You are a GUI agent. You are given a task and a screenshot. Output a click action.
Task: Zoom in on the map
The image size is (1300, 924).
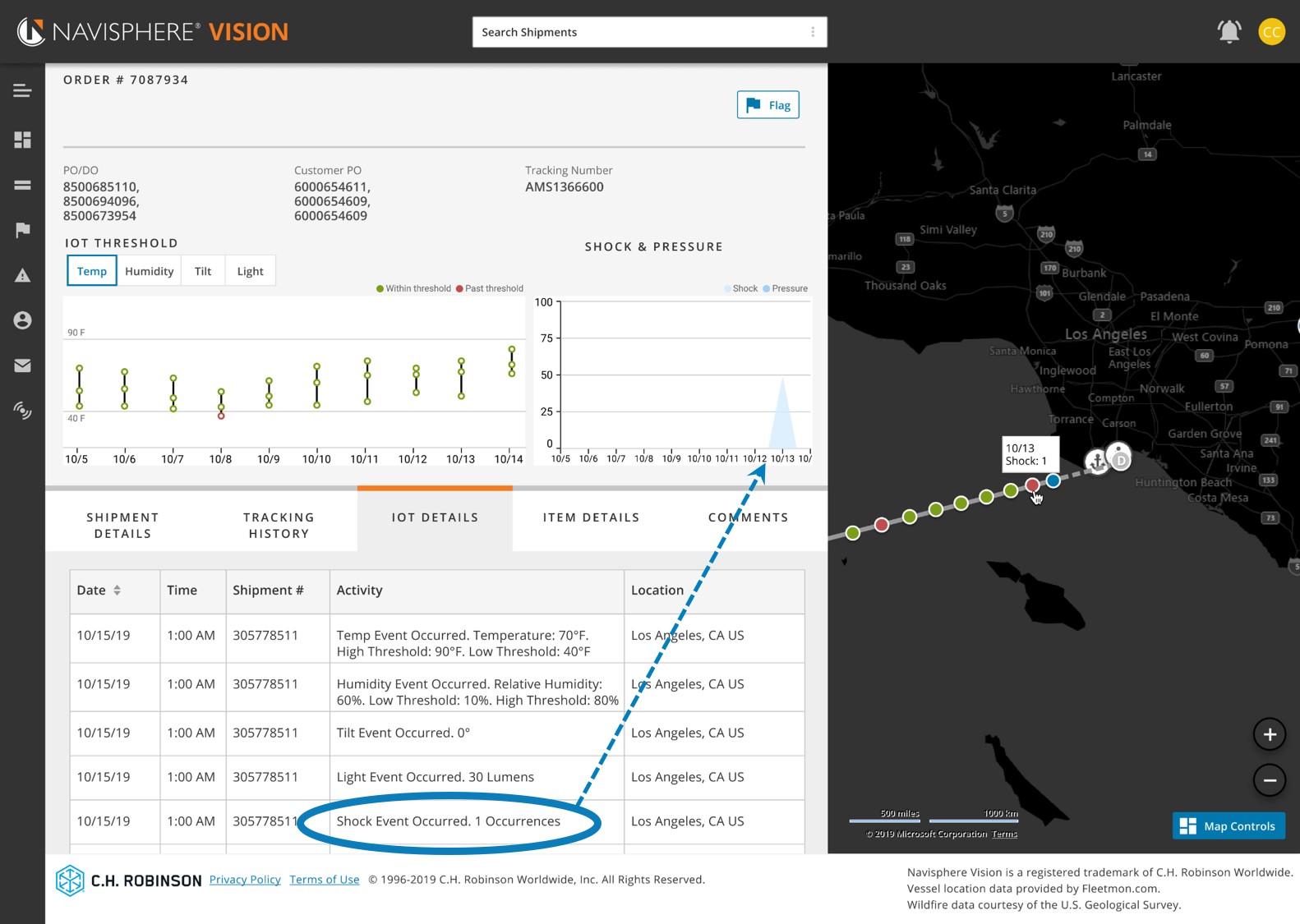[x=1269, y=734]
